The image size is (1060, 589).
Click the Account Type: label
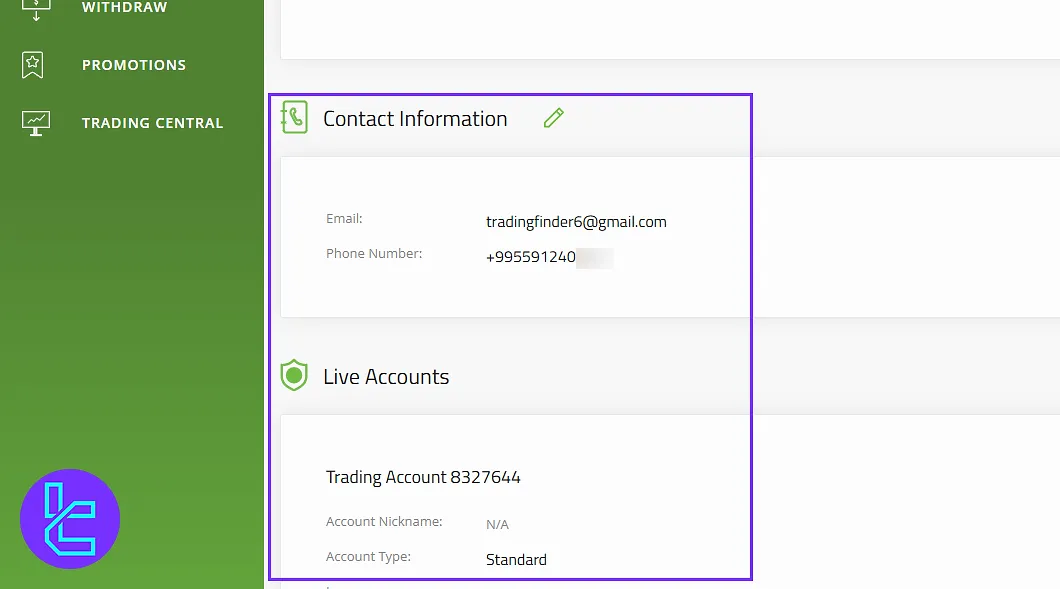(x=368, y=557)
